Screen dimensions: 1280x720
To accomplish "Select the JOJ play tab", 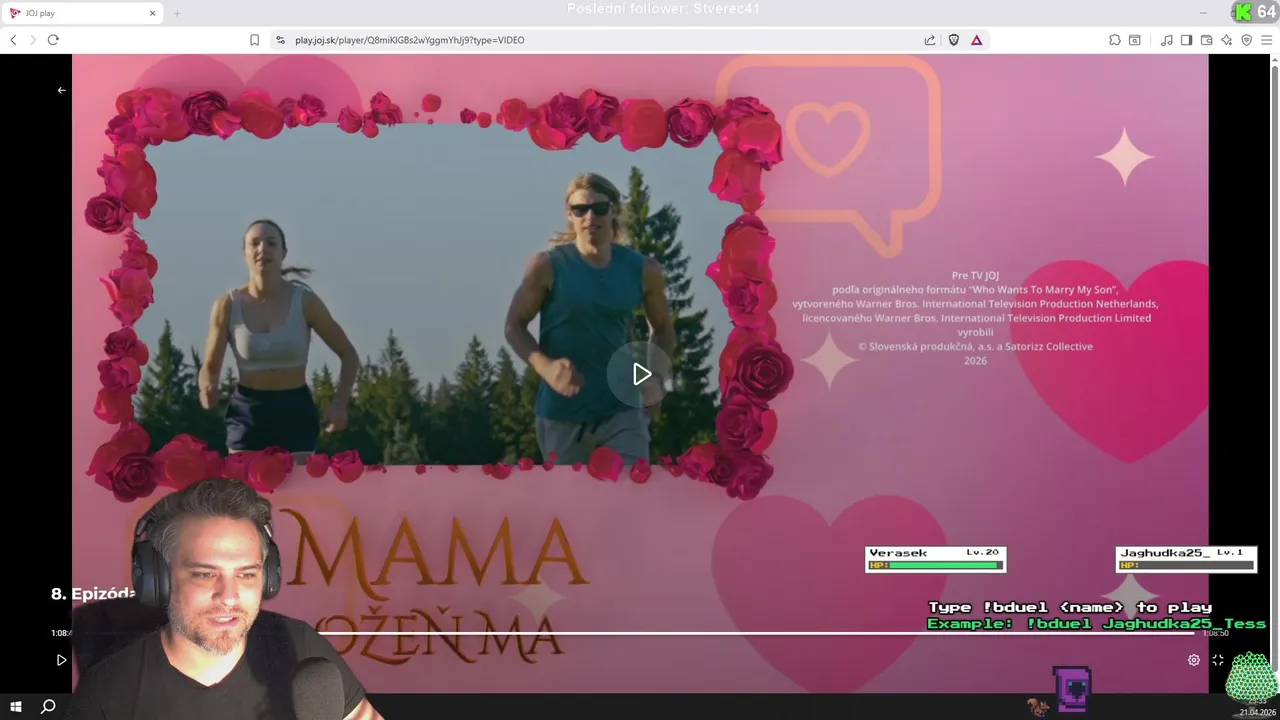I will pyautogui.click(x=84, y=13).
